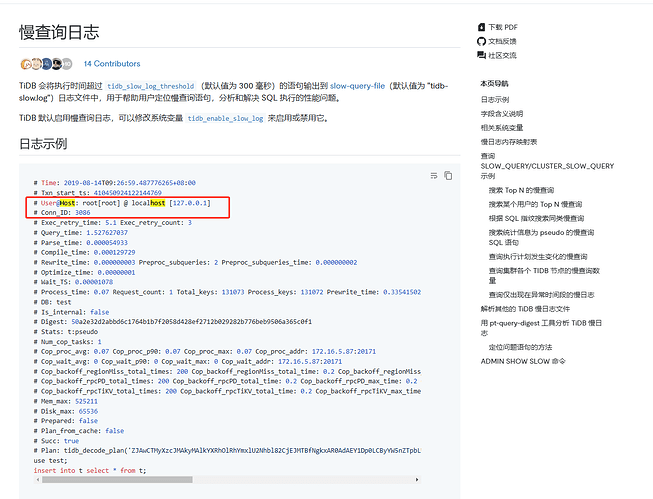Click the Optimize_time log line
Image resolution: width=653 pixels, height=499 pixels.
(x=85, y=272)
